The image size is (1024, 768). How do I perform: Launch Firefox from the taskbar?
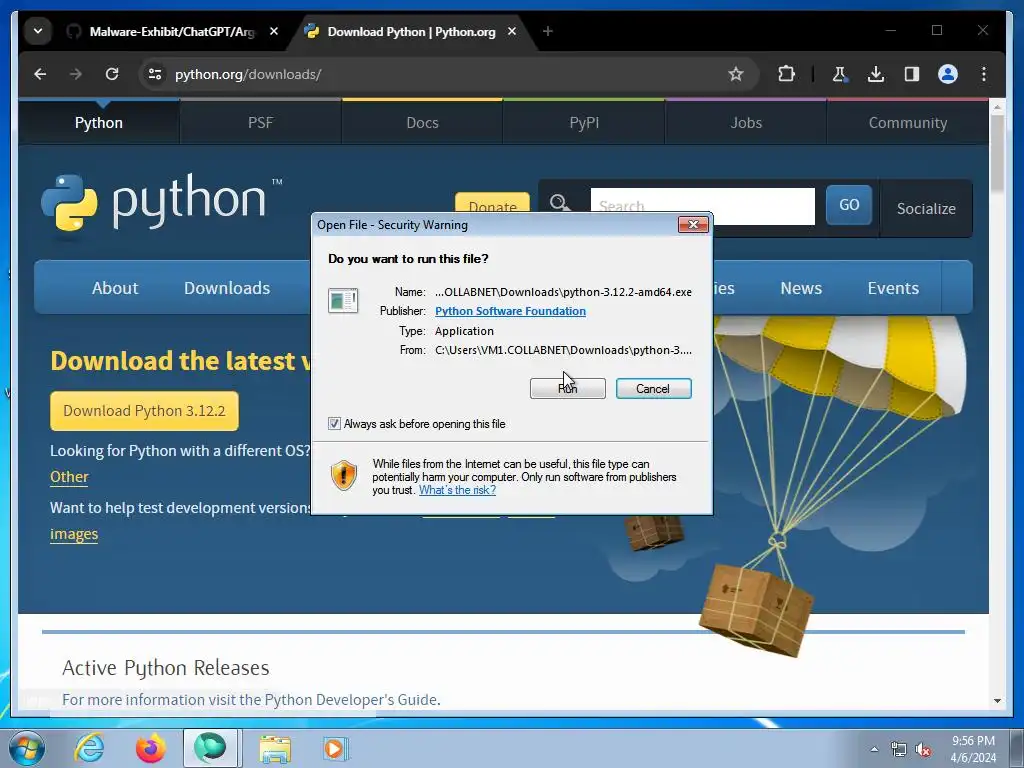(150, 748)
